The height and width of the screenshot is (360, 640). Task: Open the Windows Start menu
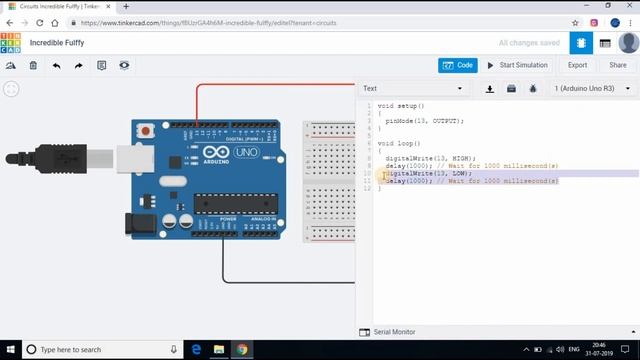11,350
